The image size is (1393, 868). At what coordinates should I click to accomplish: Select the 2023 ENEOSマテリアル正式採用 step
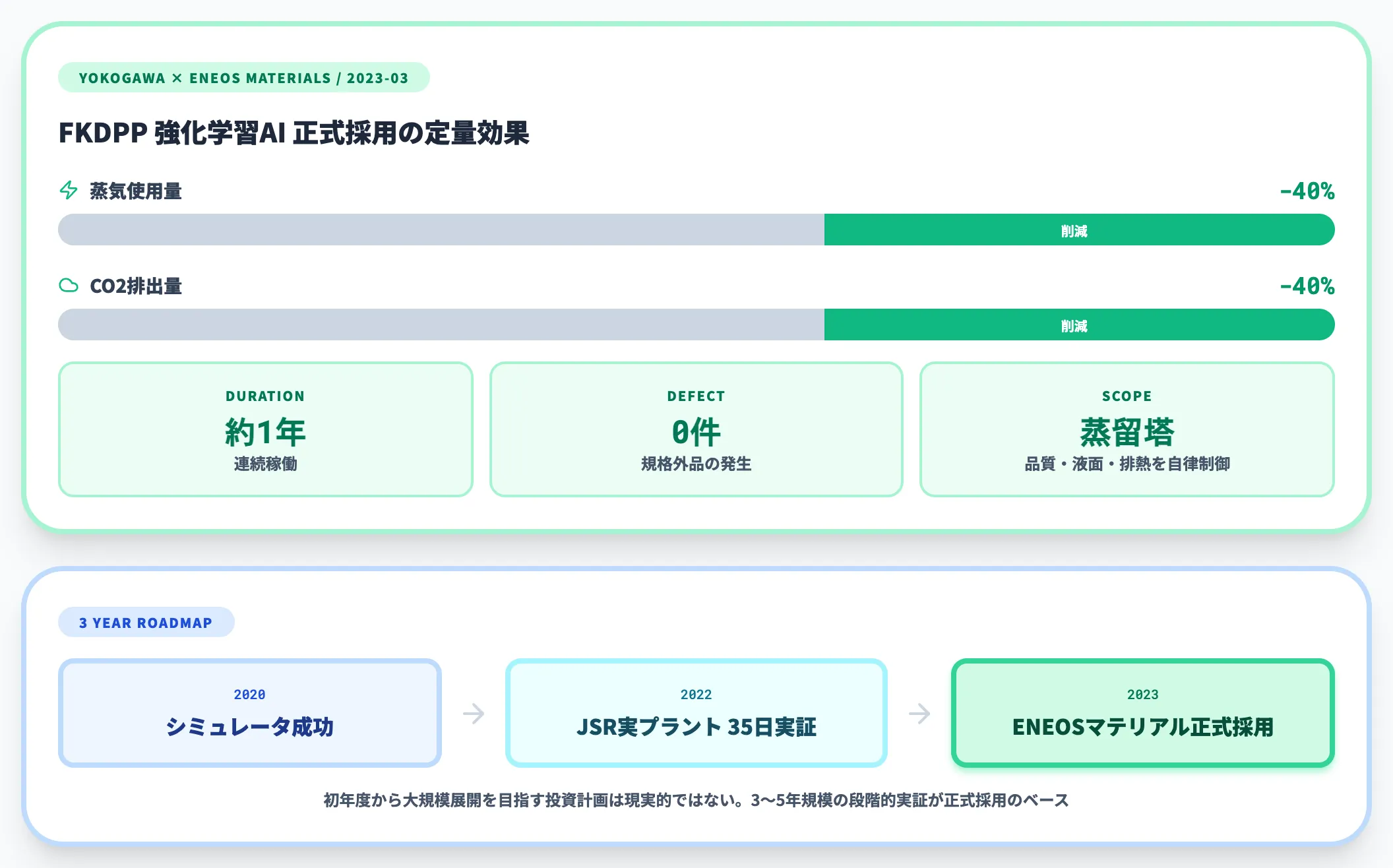[x=1143, y=713]
